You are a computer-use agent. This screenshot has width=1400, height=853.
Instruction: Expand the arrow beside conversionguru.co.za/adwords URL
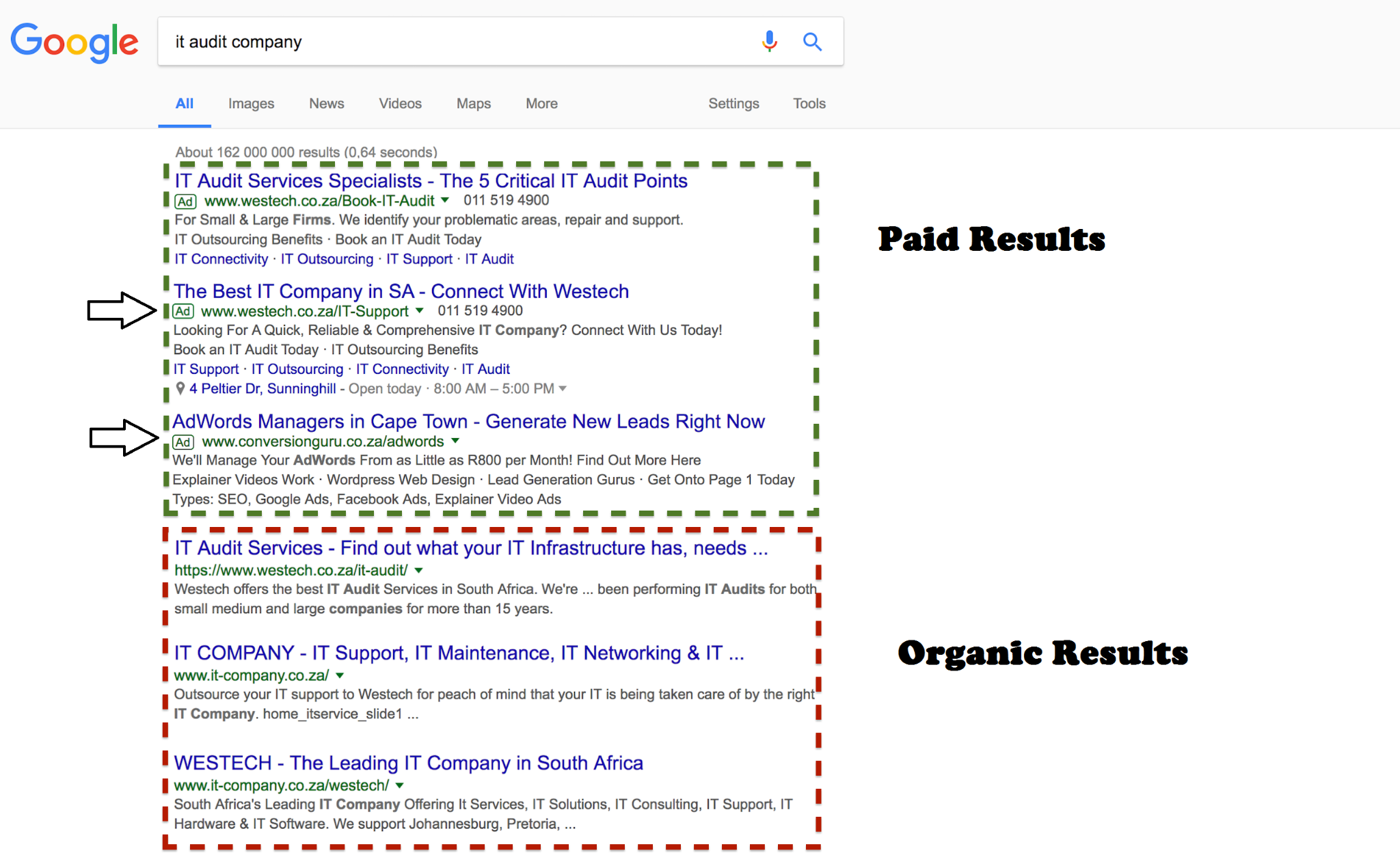click(455, 441)
